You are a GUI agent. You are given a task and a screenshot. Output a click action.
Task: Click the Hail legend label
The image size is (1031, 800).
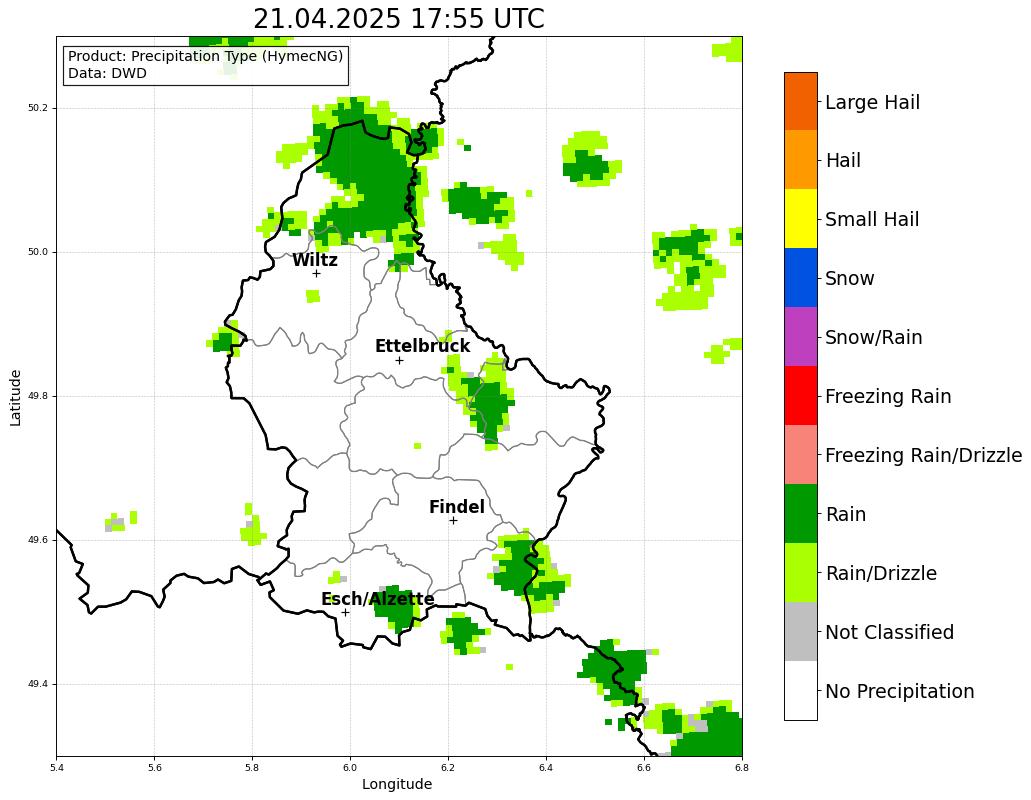[x=844, y=160]
